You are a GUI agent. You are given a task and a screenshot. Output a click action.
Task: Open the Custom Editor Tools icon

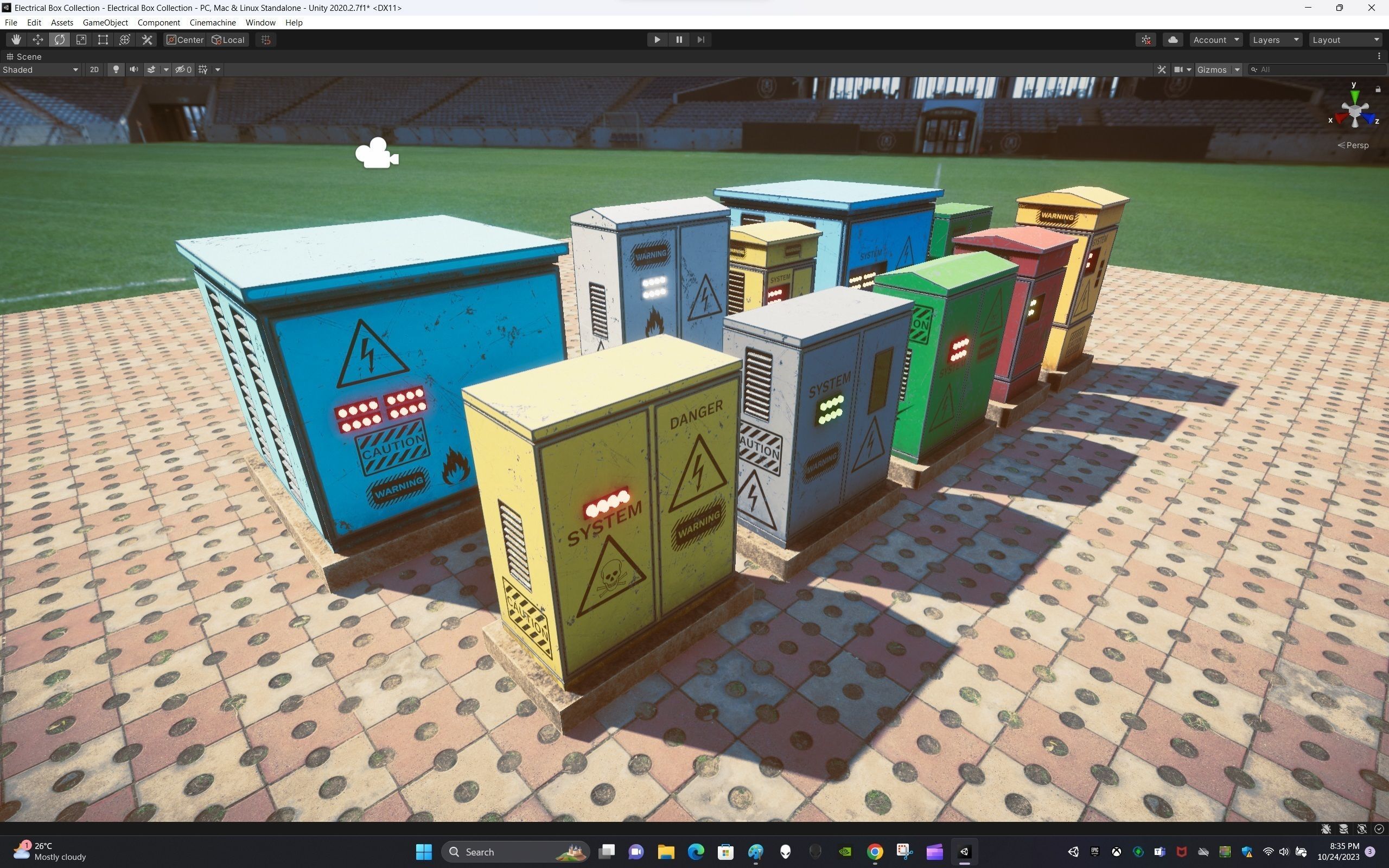click(x=147, y=39)
